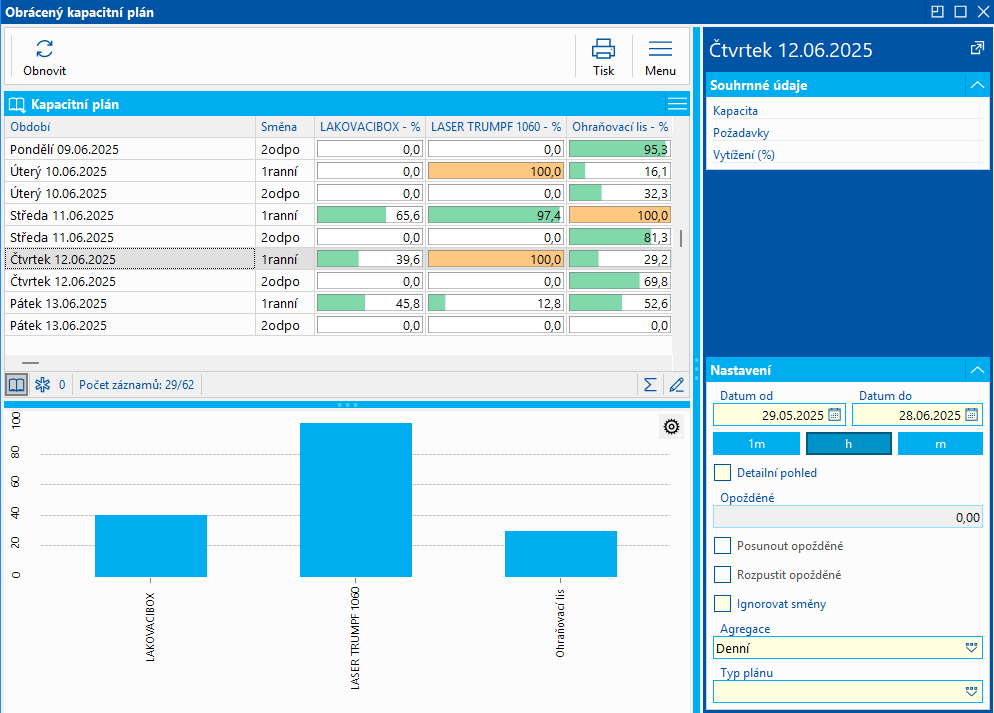The width and height of the screenshot is (994, 713).
Task: Click the LAKOVACIBOX chart bar
Action: tap(151, 546)
